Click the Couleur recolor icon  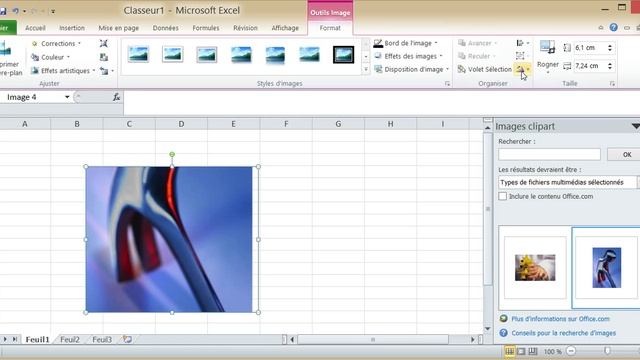coord(35,57)
